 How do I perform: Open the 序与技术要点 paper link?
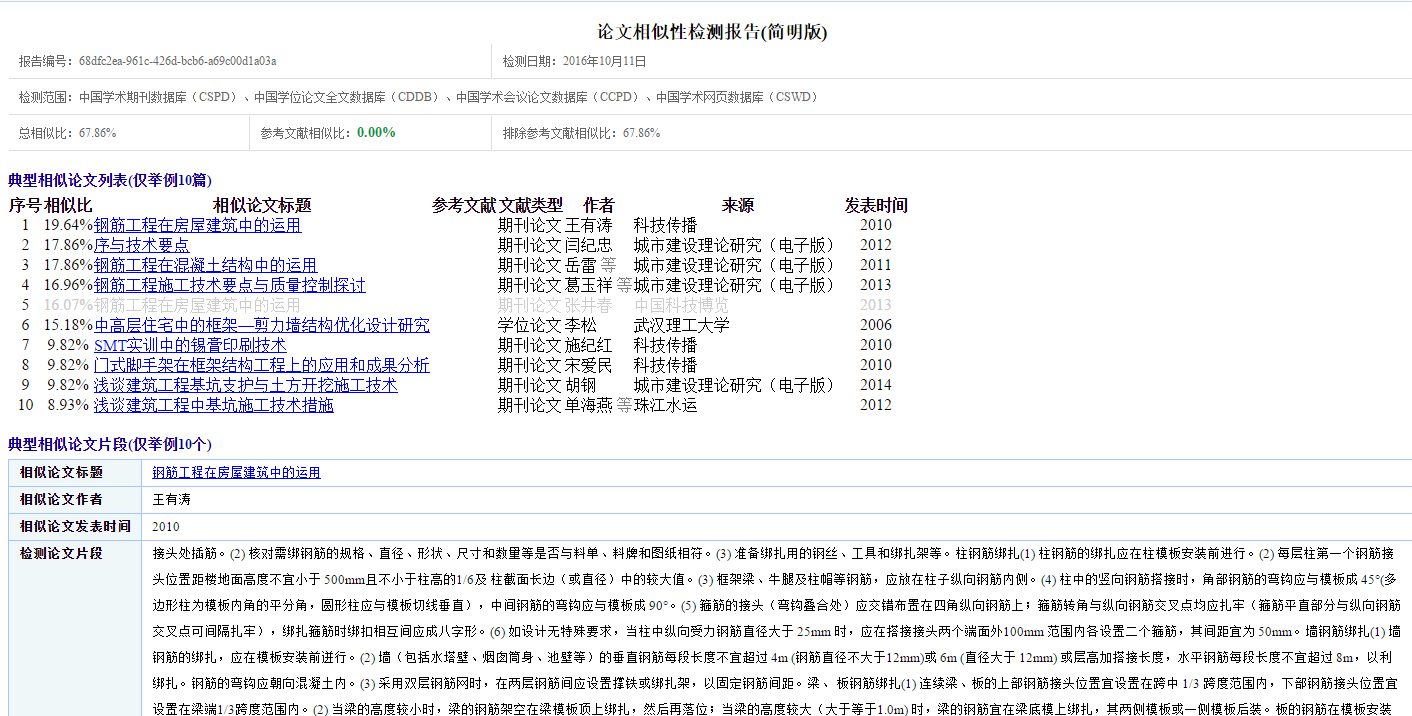[141, 245]
